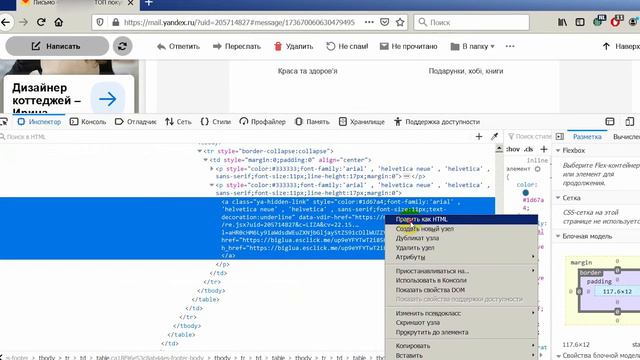This screenshot has width=640, height=360.
Task: Click Удалить to delete message
Action: click(x=293, y=46)
